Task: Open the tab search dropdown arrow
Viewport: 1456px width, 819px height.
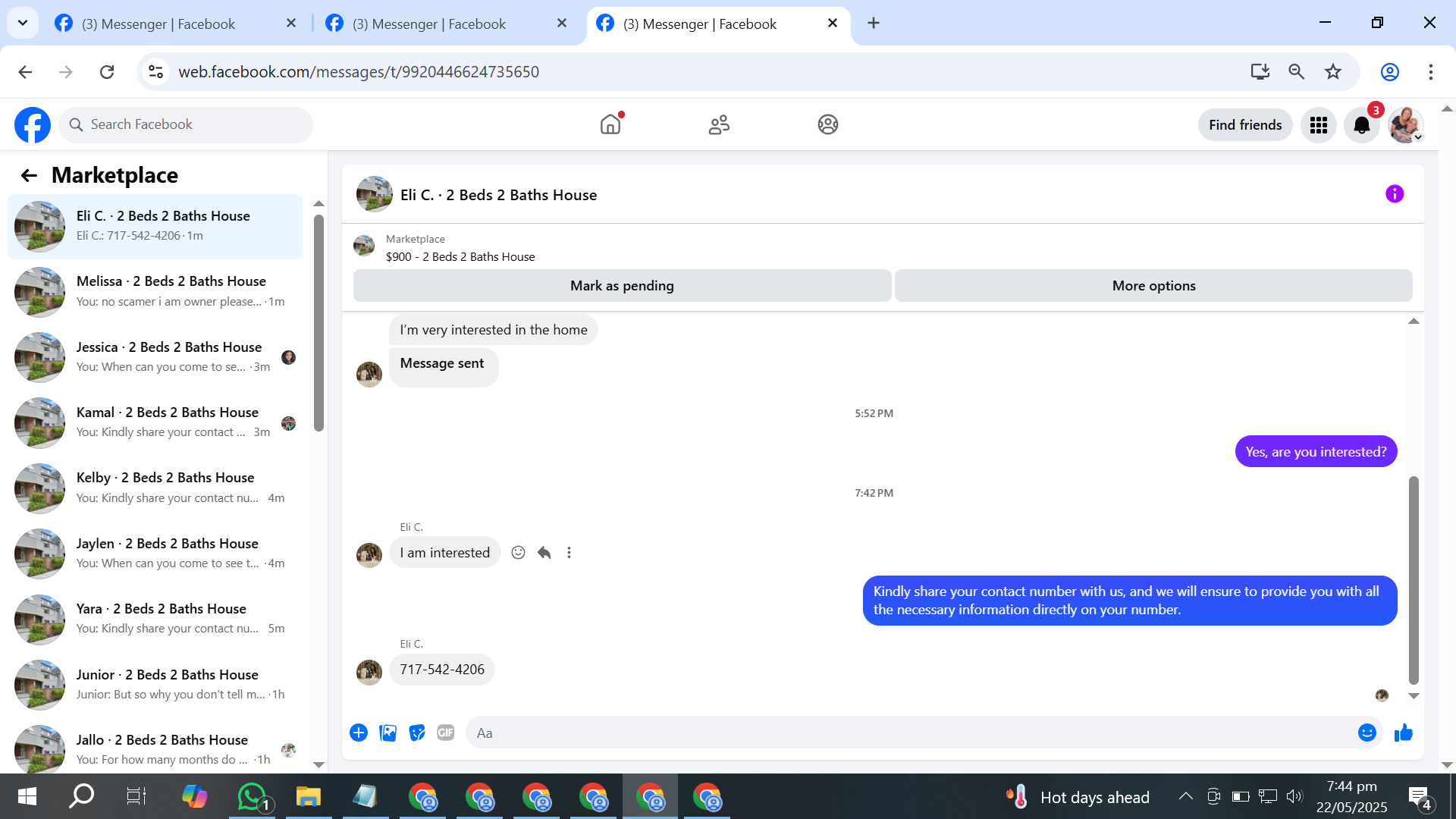Action: [23, 24]
